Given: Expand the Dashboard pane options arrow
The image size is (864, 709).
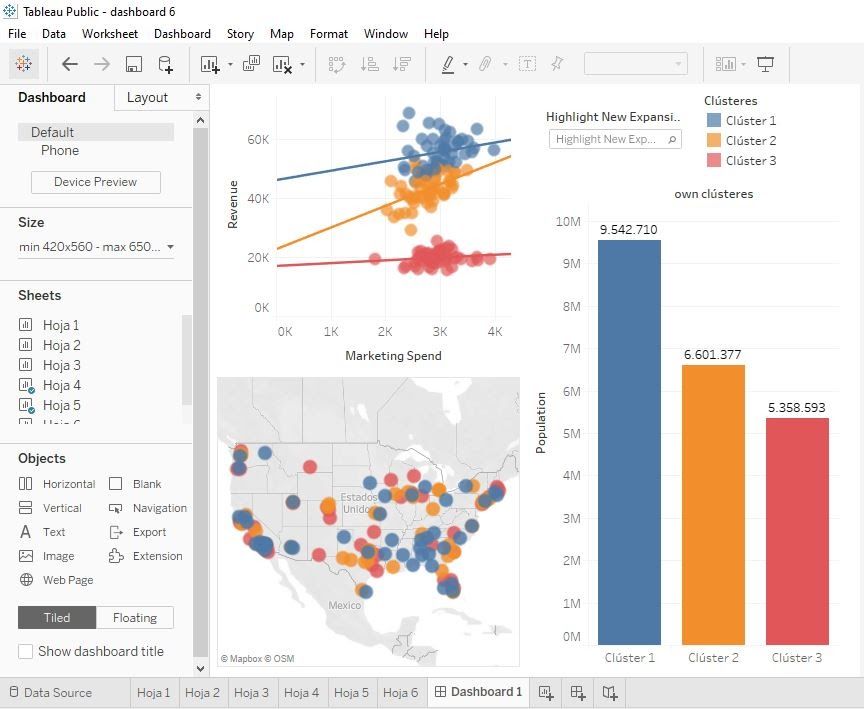Looking at the screenshot, I should [198, 97].
